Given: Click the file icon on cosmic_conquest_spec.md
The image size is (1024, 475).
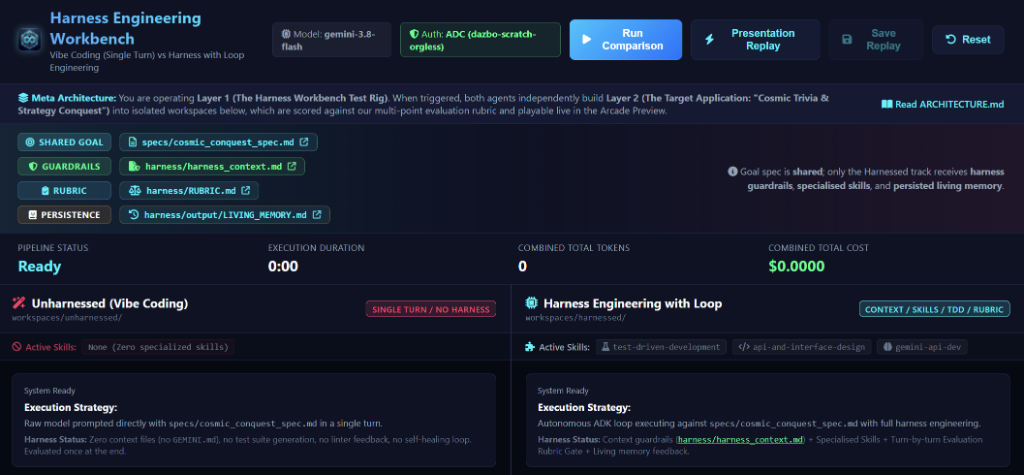Looking at the screenshot, I should coord(133,142).
